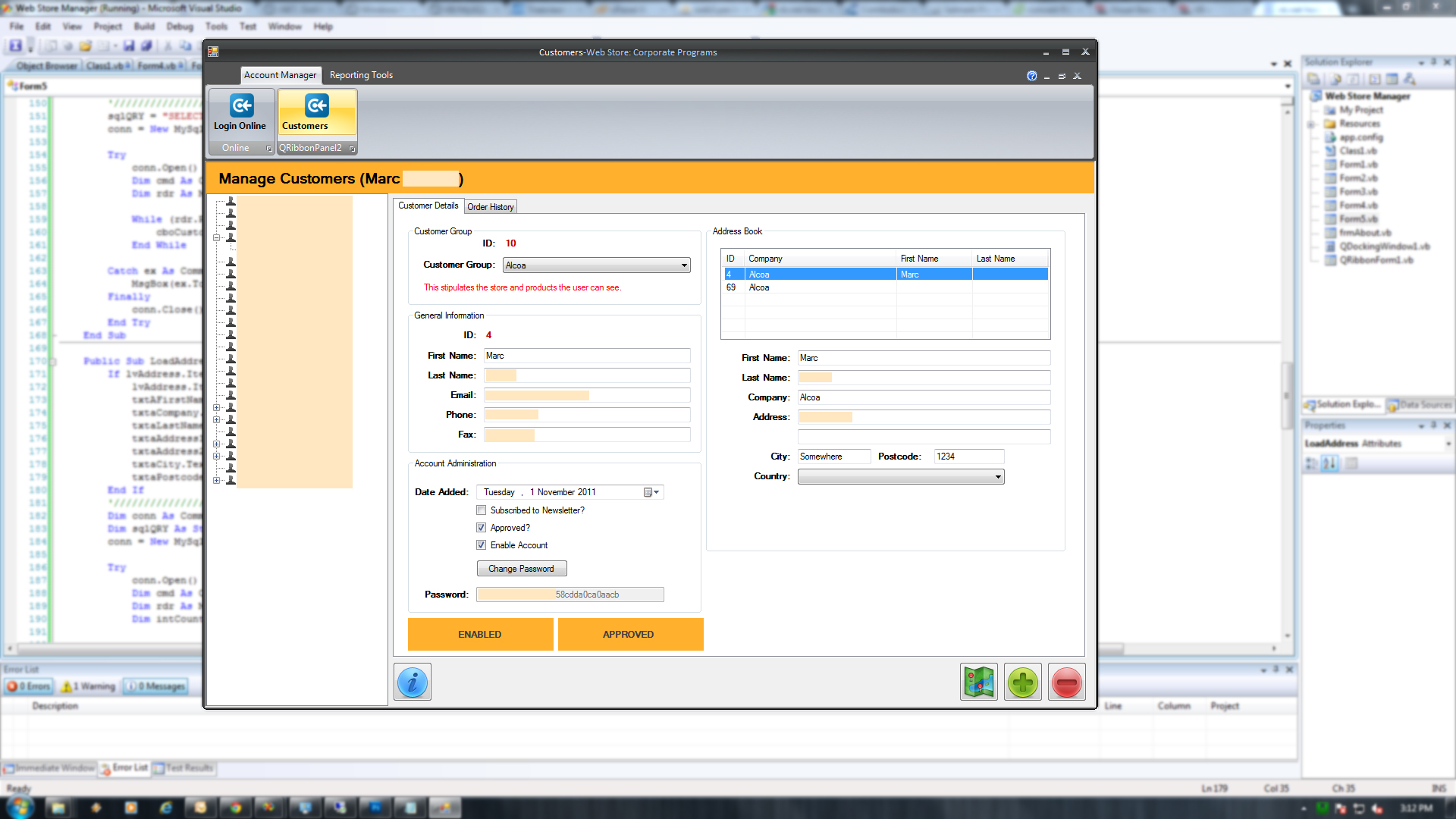Select the Customer Details tab

(x=428, y=206)
